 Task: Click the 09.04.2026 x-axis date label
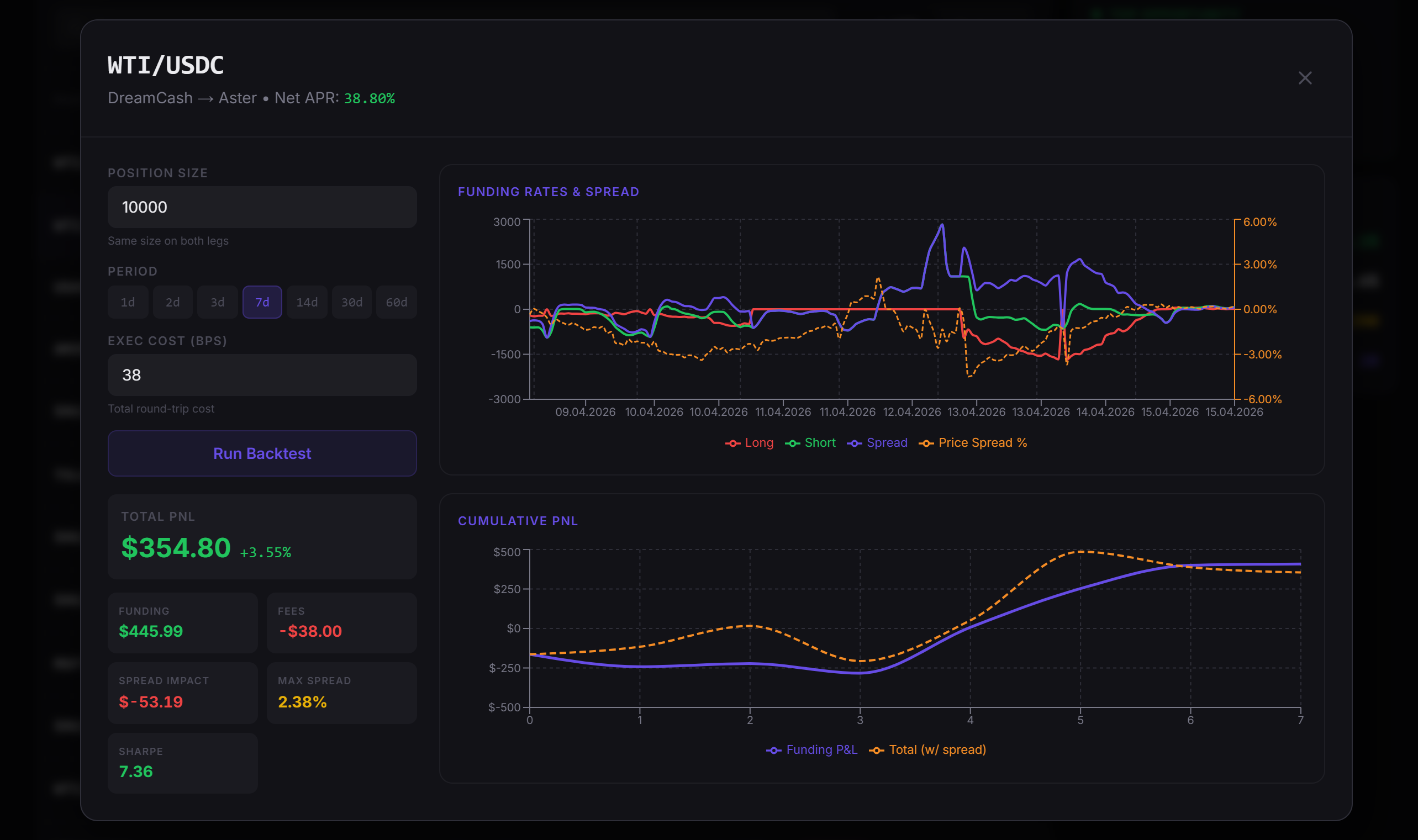point(586,412)
